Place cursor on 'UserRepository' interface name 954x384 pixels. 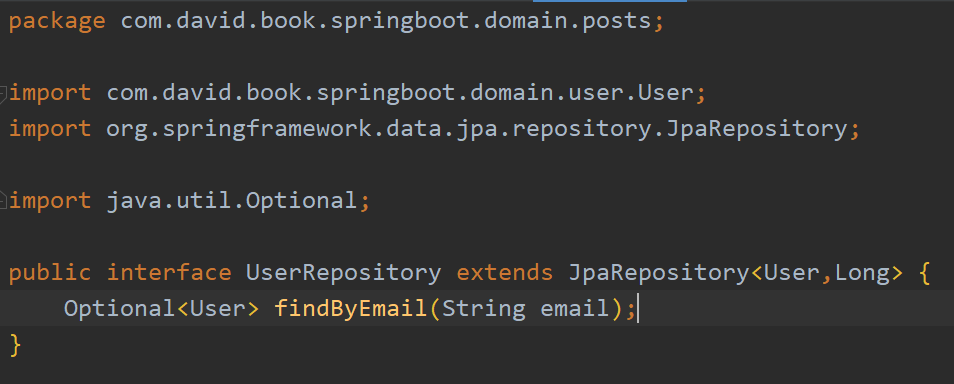pyautogui.click(x=344, y=273)
